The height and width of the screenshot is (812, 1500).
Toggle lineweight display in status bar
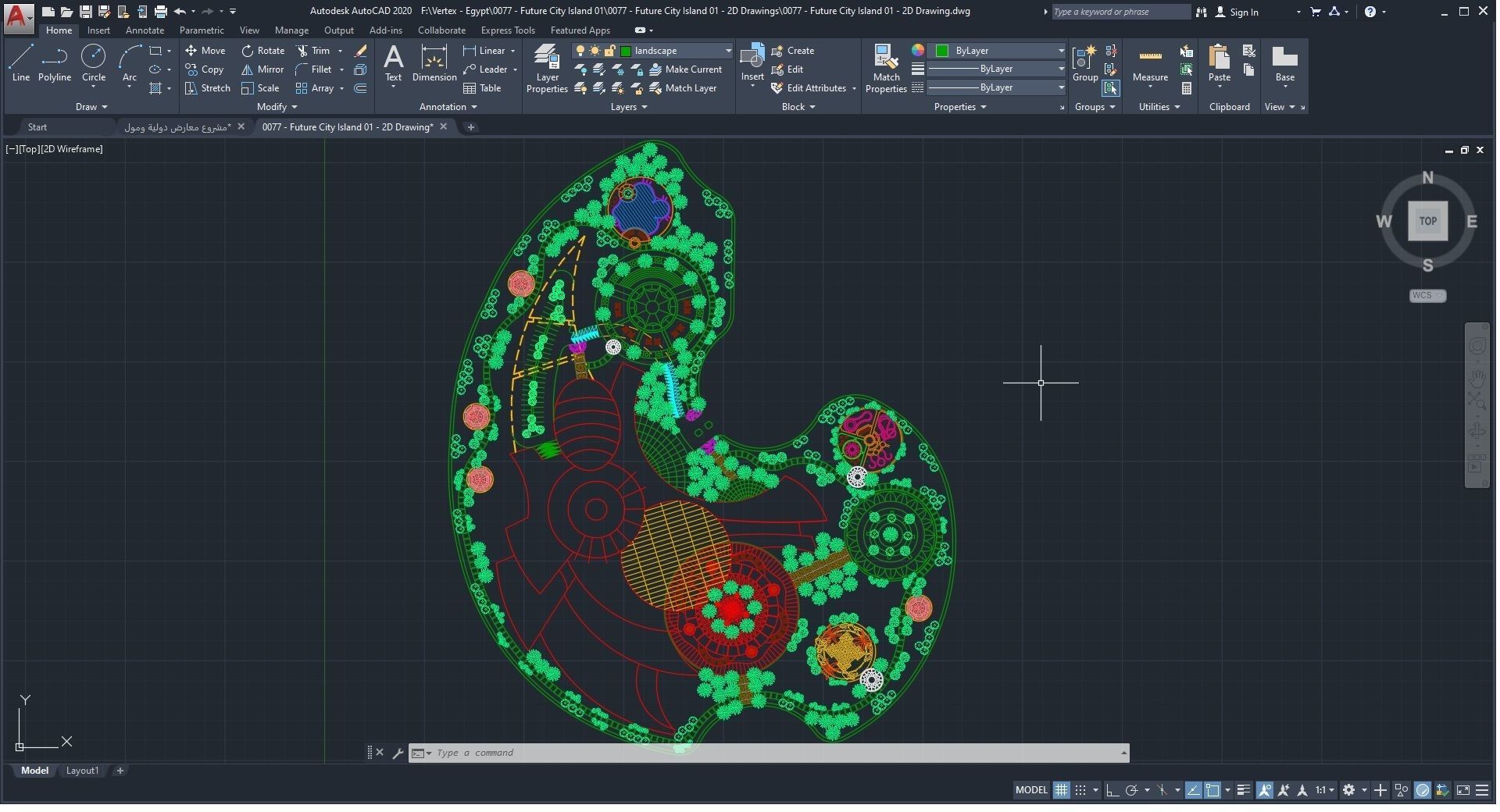1244,790
